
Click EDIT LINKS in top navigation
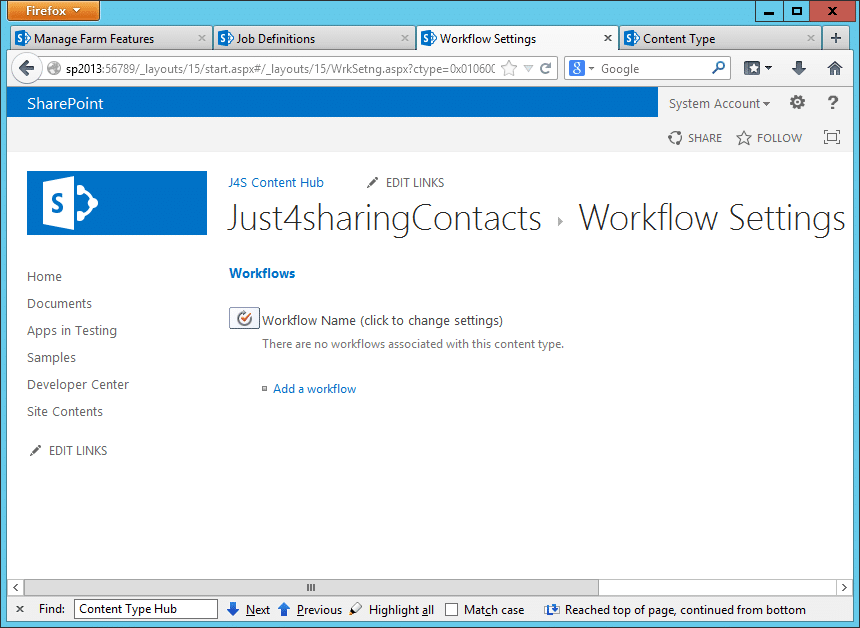pos(406,183)
